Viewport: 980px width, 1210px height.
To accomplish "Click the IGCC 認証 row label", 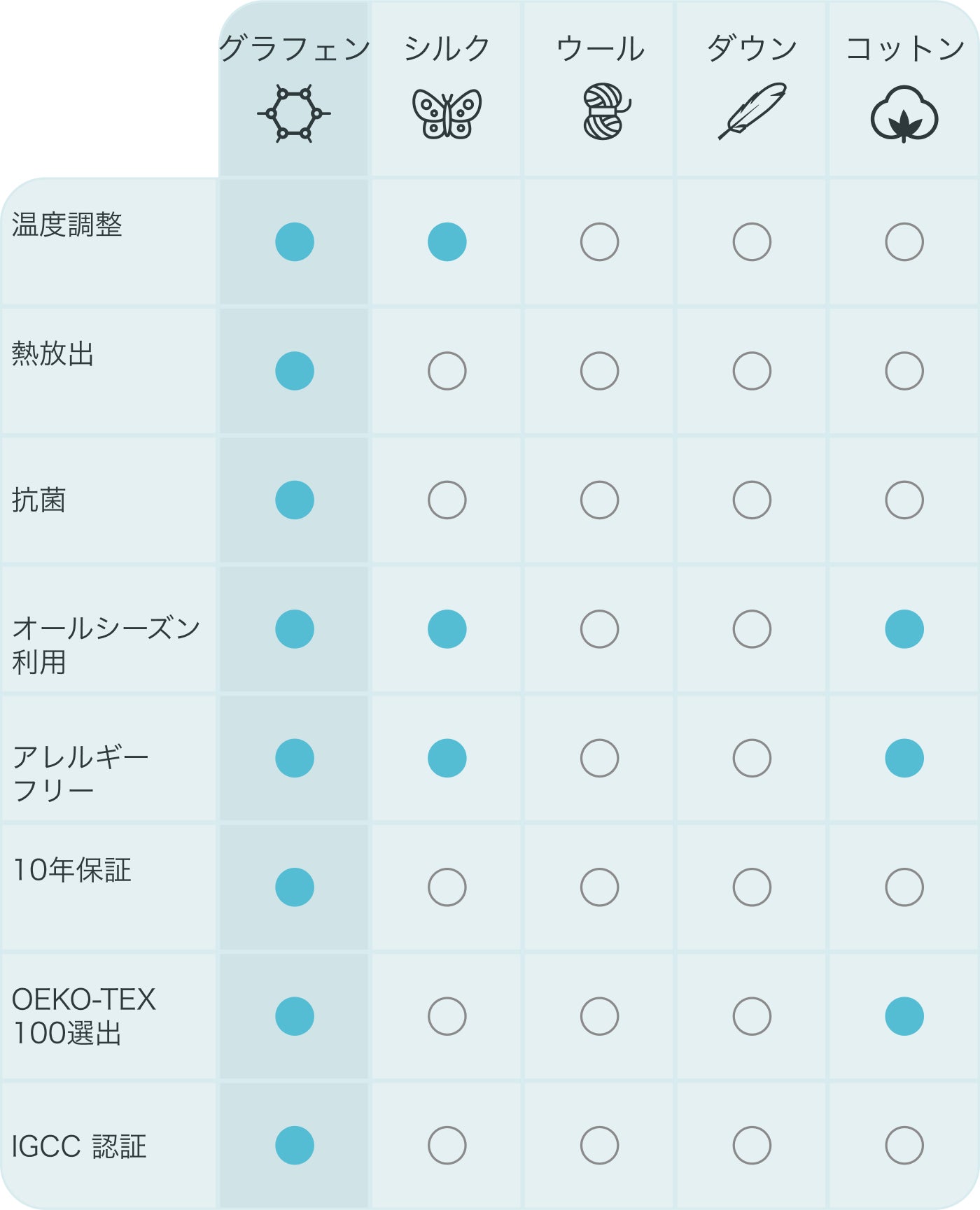I will pos(79,1146).
